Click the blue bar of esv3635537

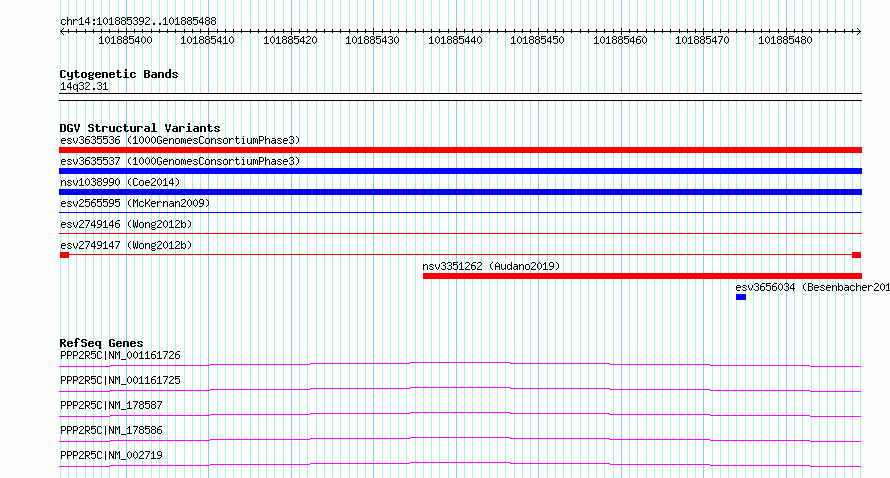(460, 171)
